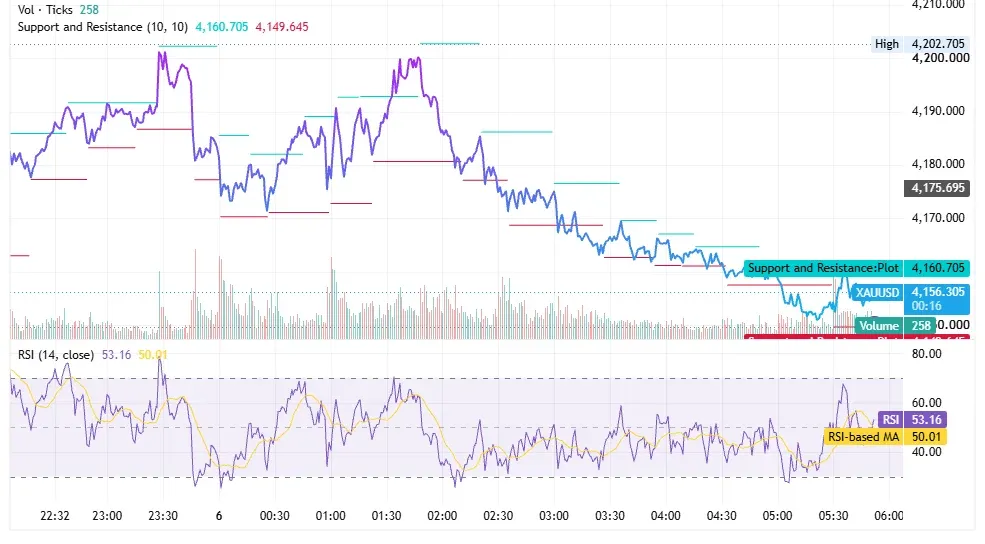The height and width of the screenshot is (544, 985).
Task: Click the 03:00 time axis label
Action: pos(553,516)
